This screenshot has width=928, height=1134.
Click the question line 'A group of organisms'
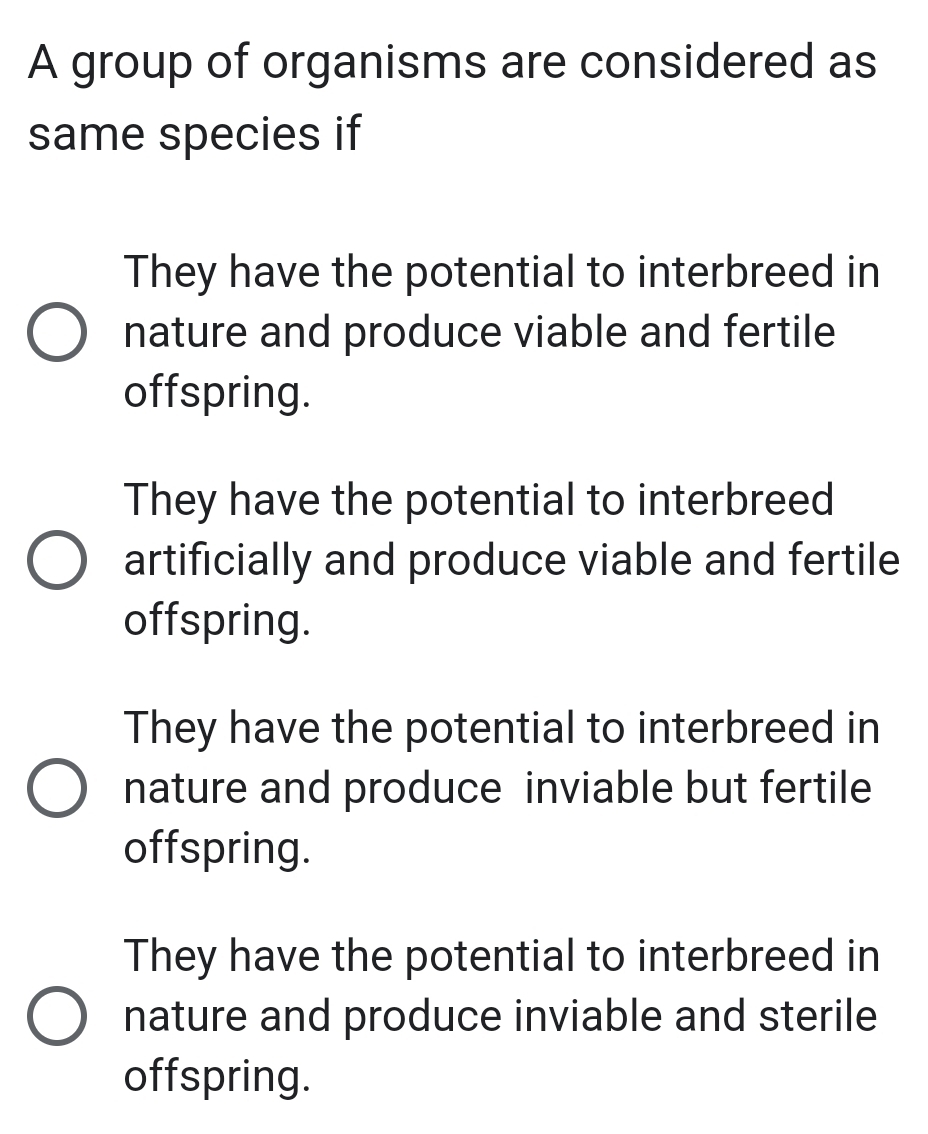click(452, 62)
